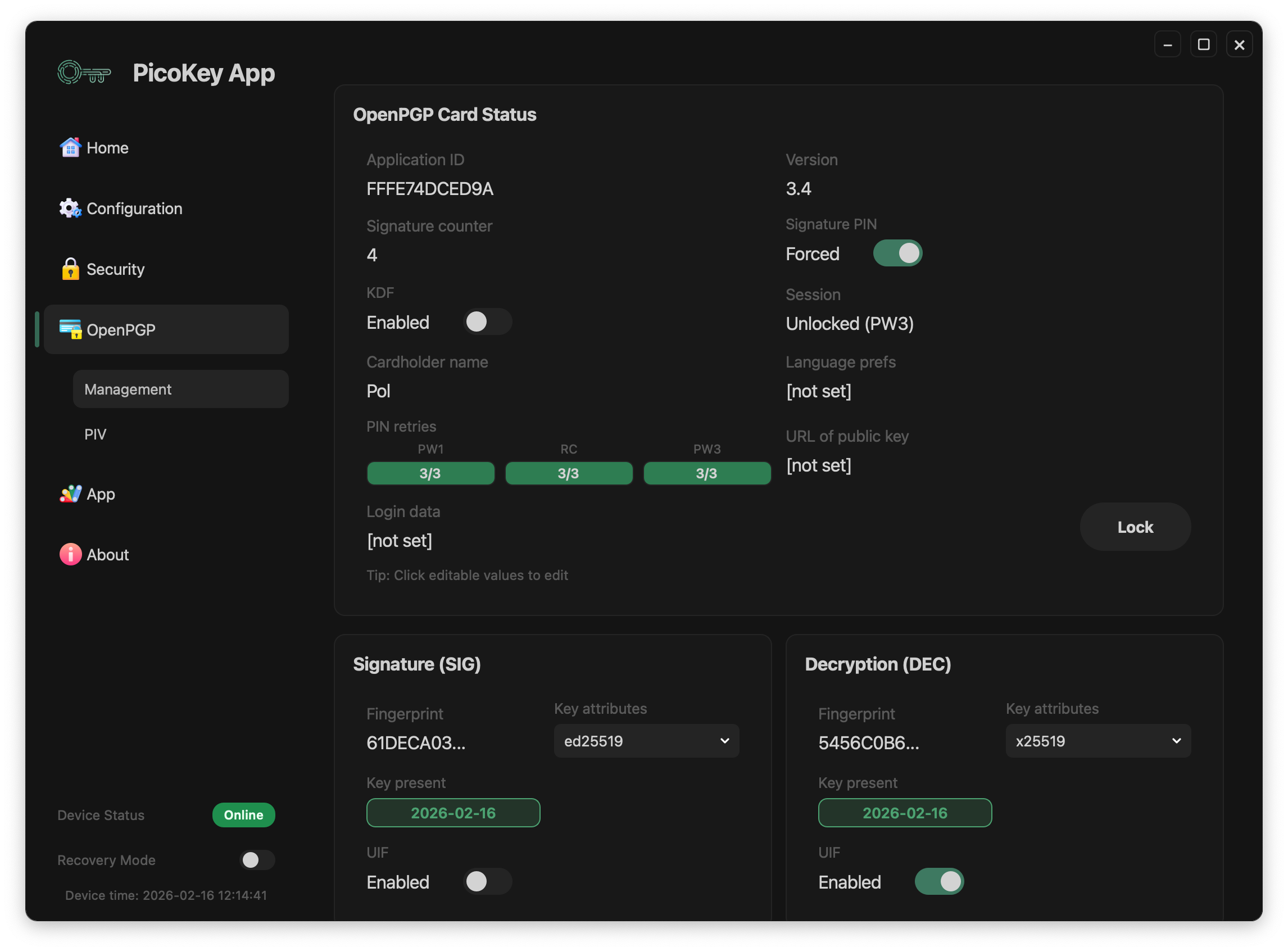
Task: Disable the Forced Signature PIN toggle
Action: [897, 253]
